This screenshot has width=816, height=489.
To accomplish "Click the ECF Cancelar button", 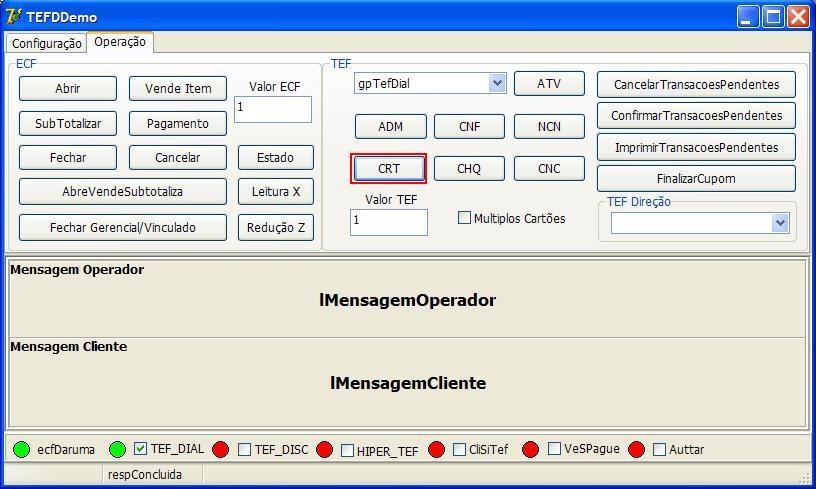I will click(178, 157).
